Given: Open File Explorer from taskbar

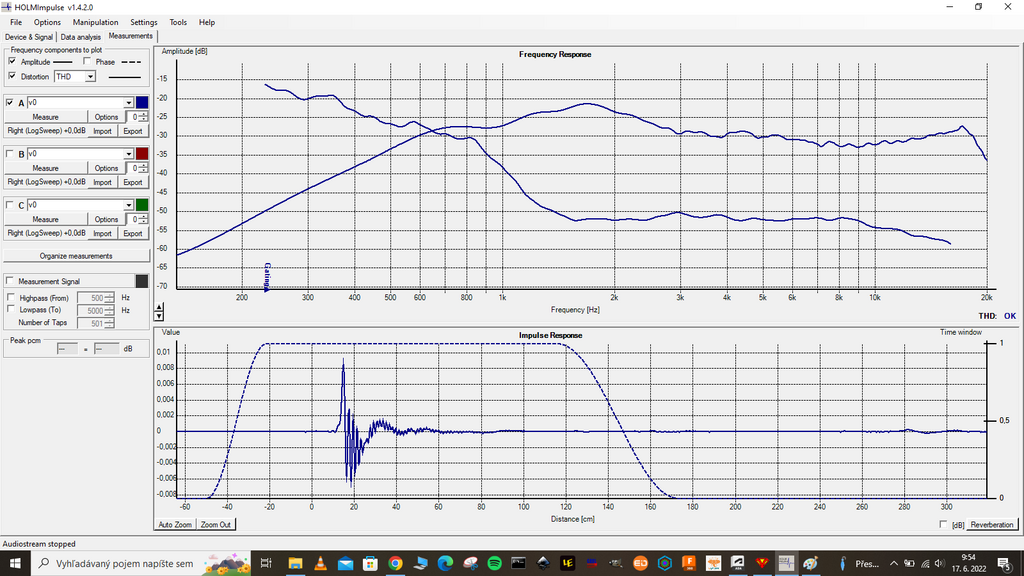Looking at the screenshot, I should [x=295, y=563].
